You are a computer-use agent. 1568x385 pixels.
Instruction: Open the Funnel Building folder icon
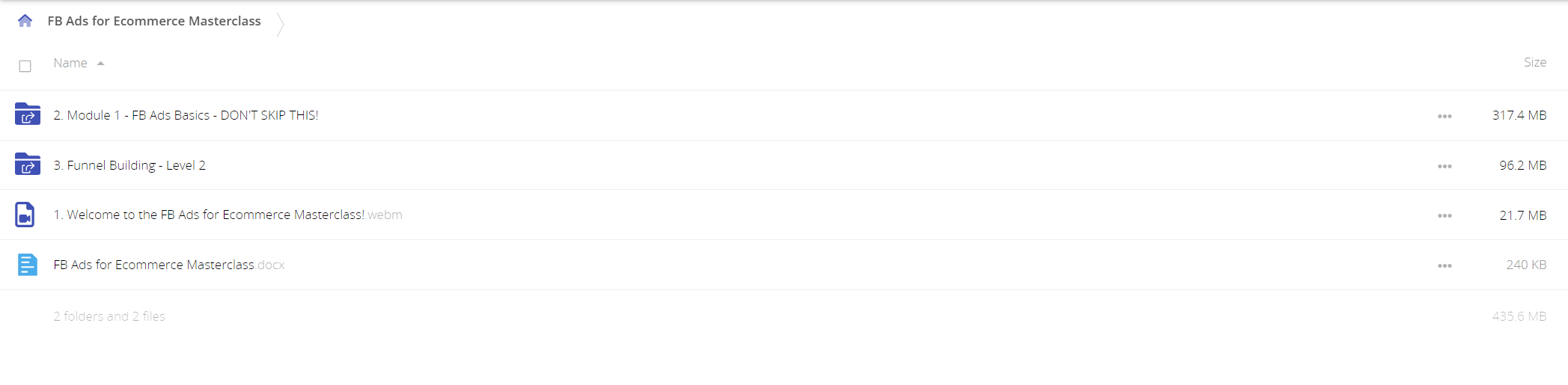coord(27,164)
